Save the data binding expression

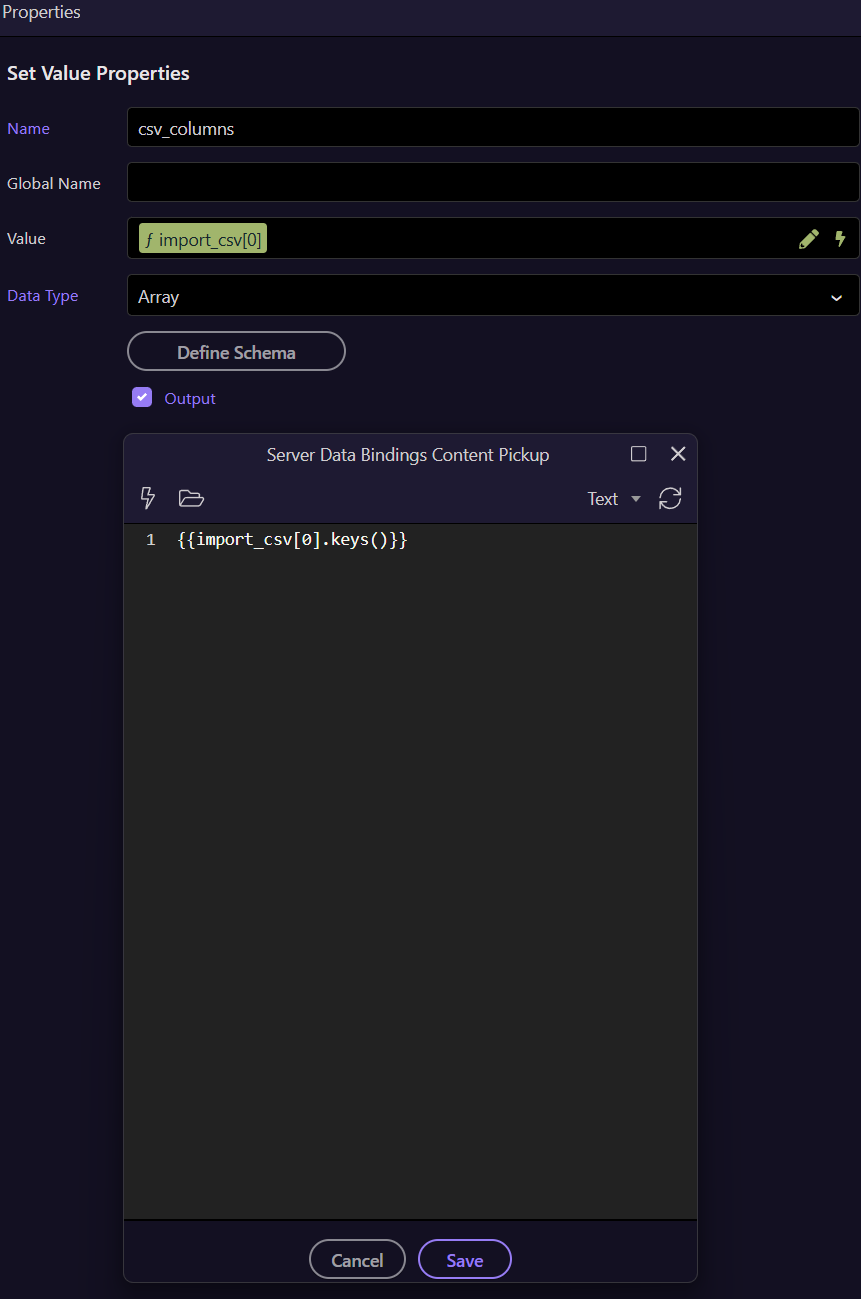464,1260
